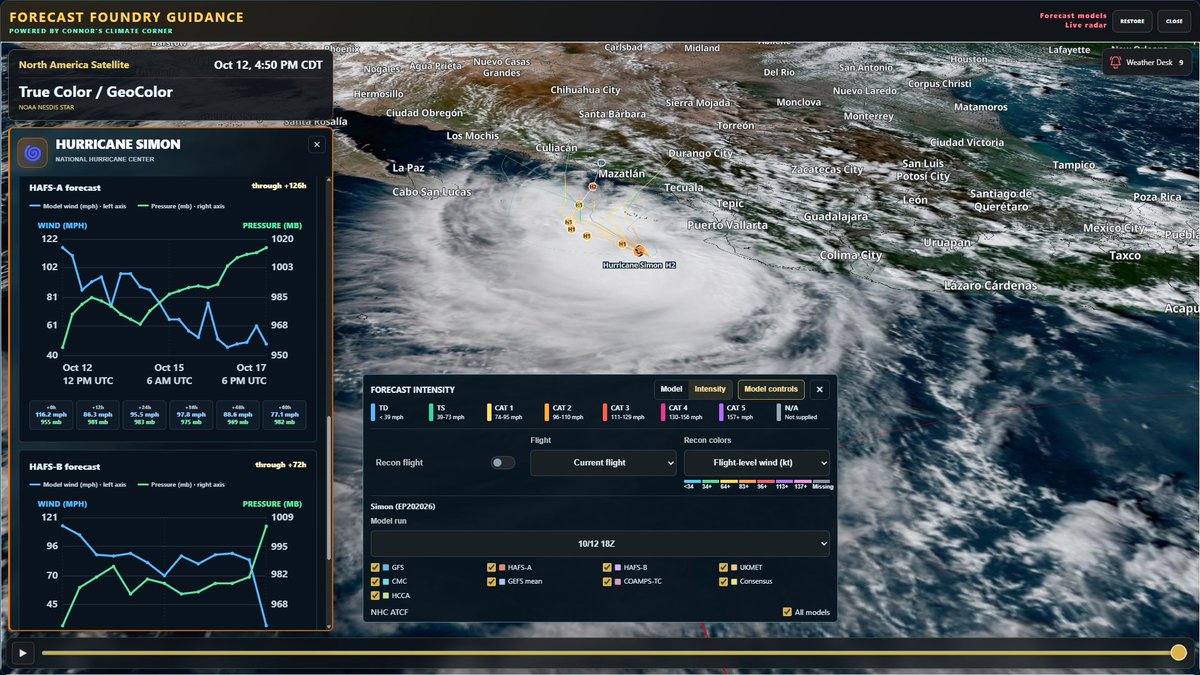Uncheck the GEFS mean checkbox

tap(492, 581)
